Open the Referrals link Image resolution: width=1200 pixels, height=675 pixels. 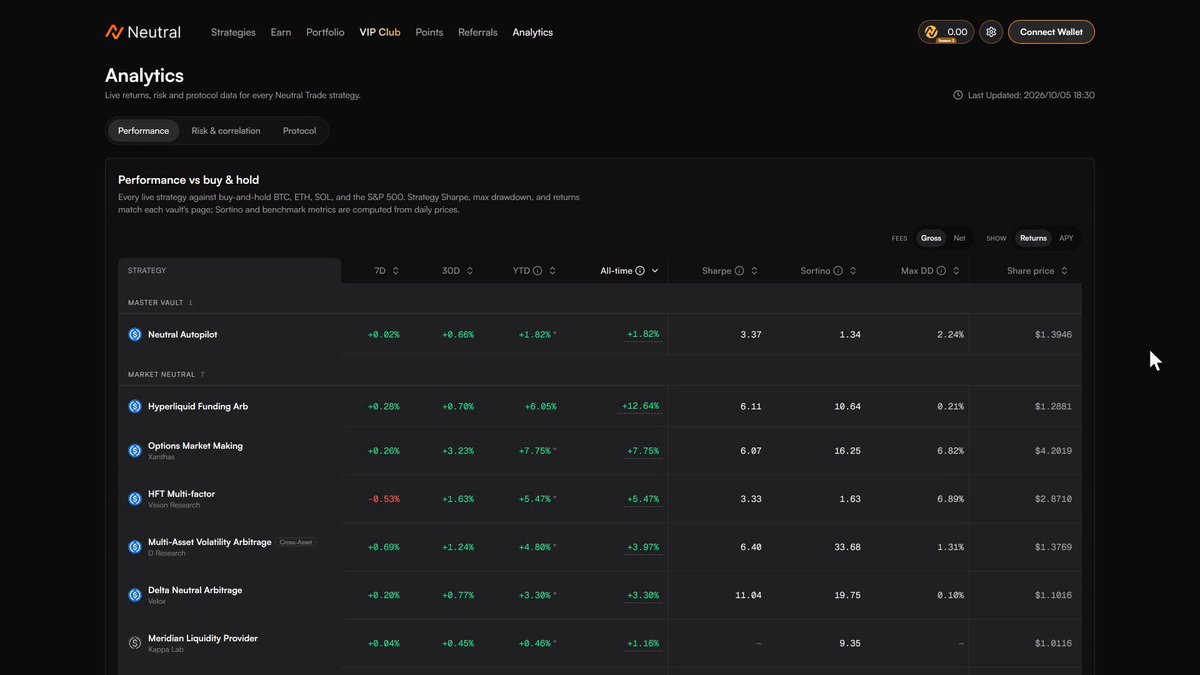tap(478, 32)
